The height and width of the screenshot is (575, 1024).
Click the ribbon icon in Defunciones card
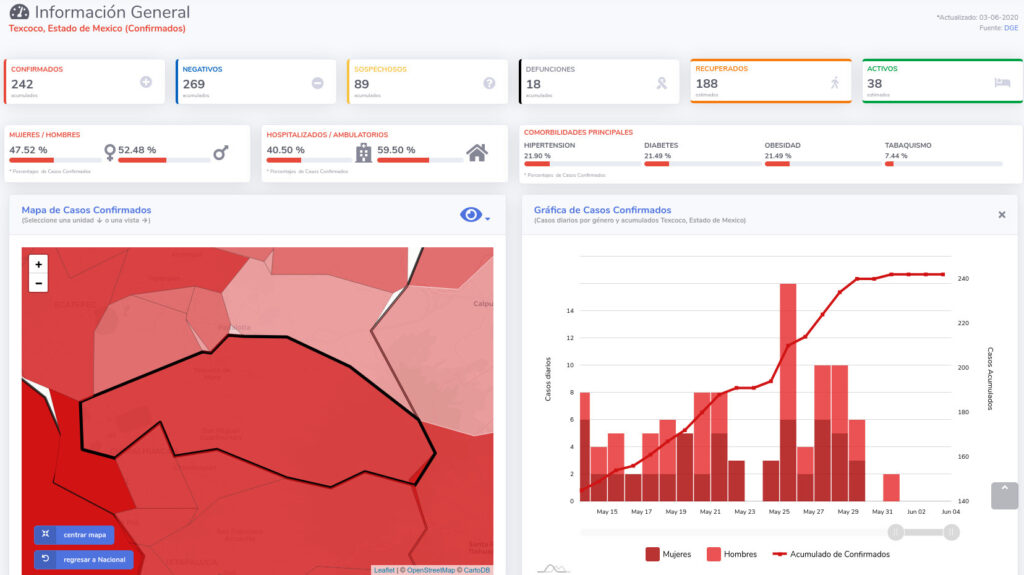tap(661, 84)
